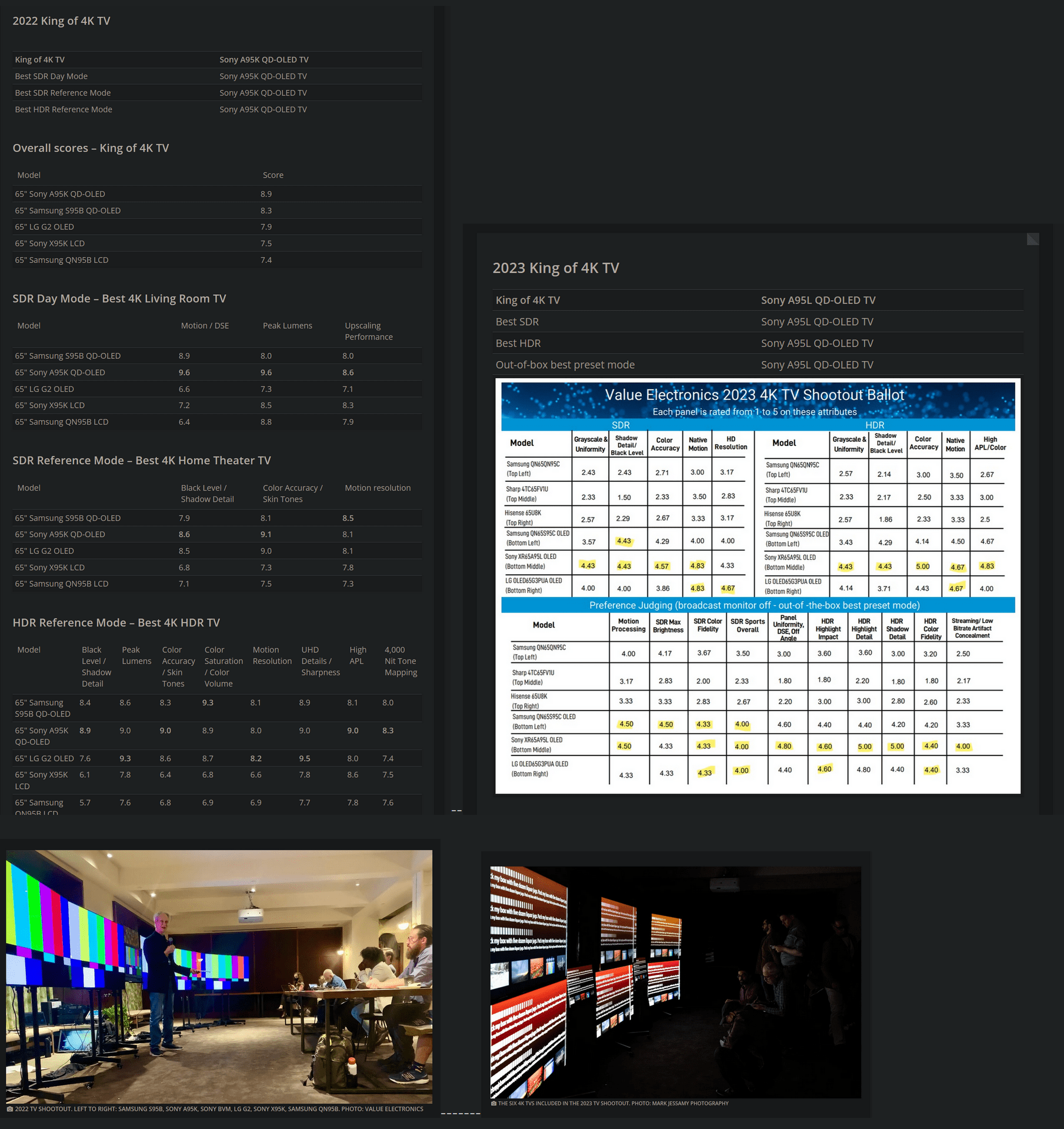
Task: Click the 'HDR Highlight Impact' ballot header
Action: point(828,629)
